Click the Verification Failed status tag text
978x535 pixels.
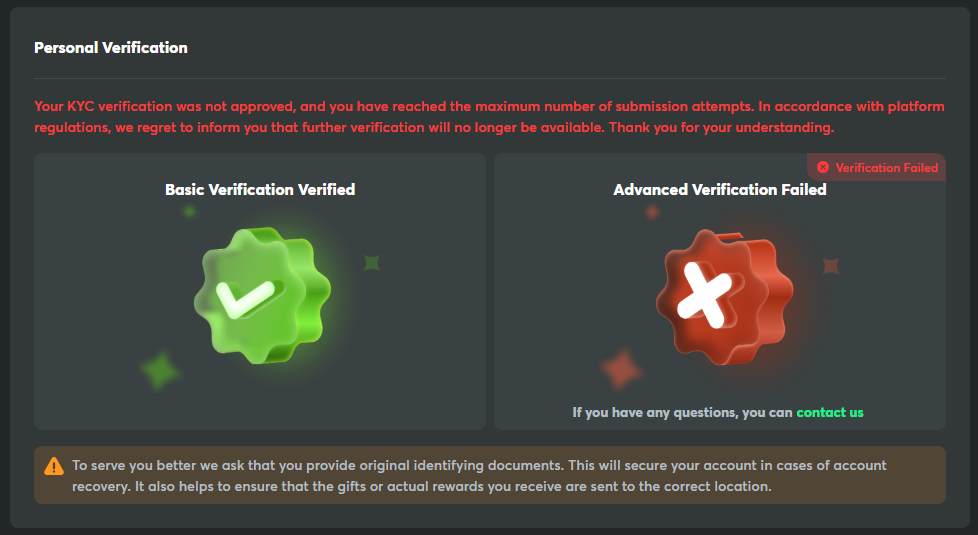pyautogui.click(x=886, y=168)
